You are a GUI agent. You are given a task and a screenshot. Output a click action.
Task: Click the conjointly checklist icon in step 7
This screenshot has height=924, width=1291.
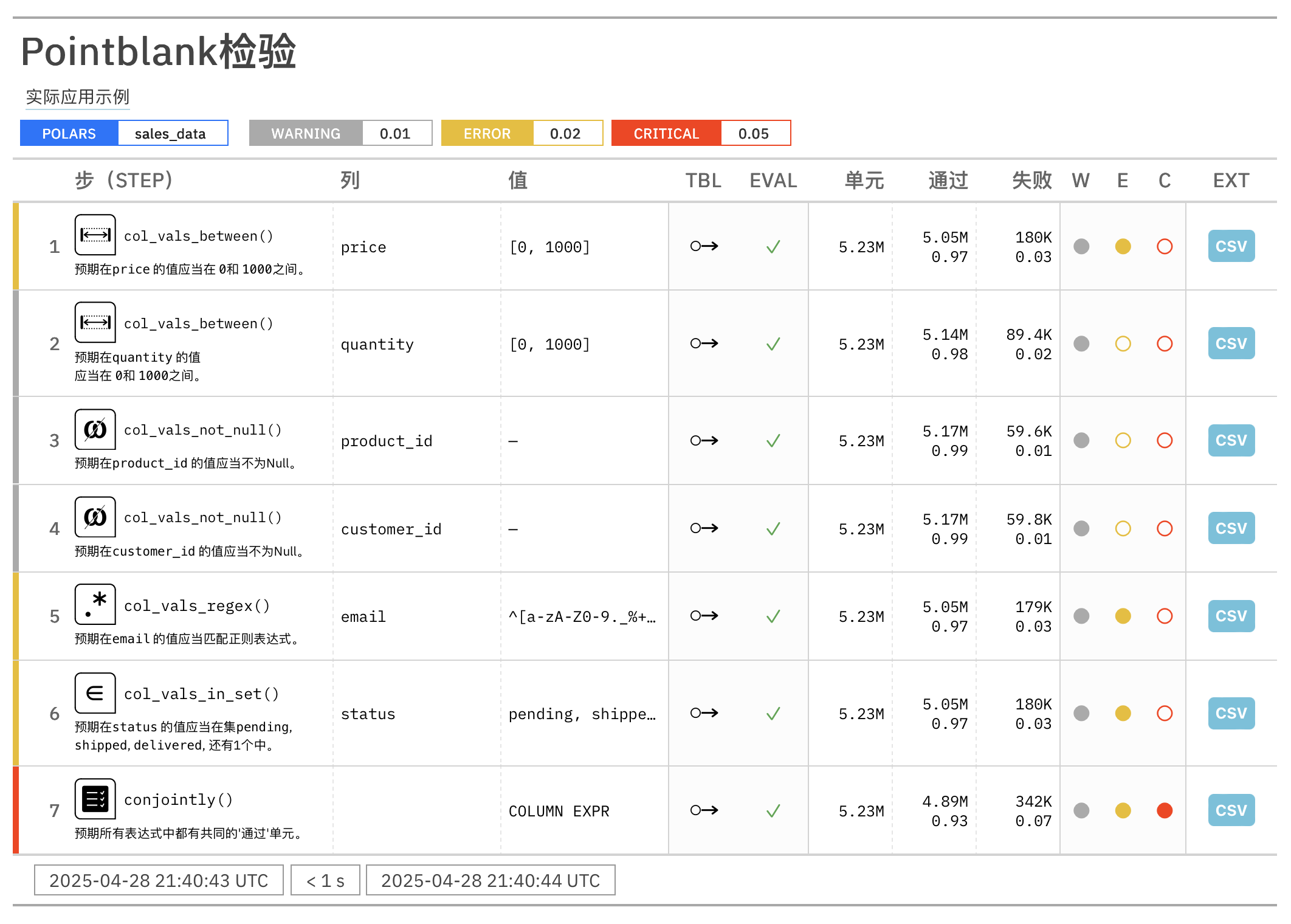[95, 799]
